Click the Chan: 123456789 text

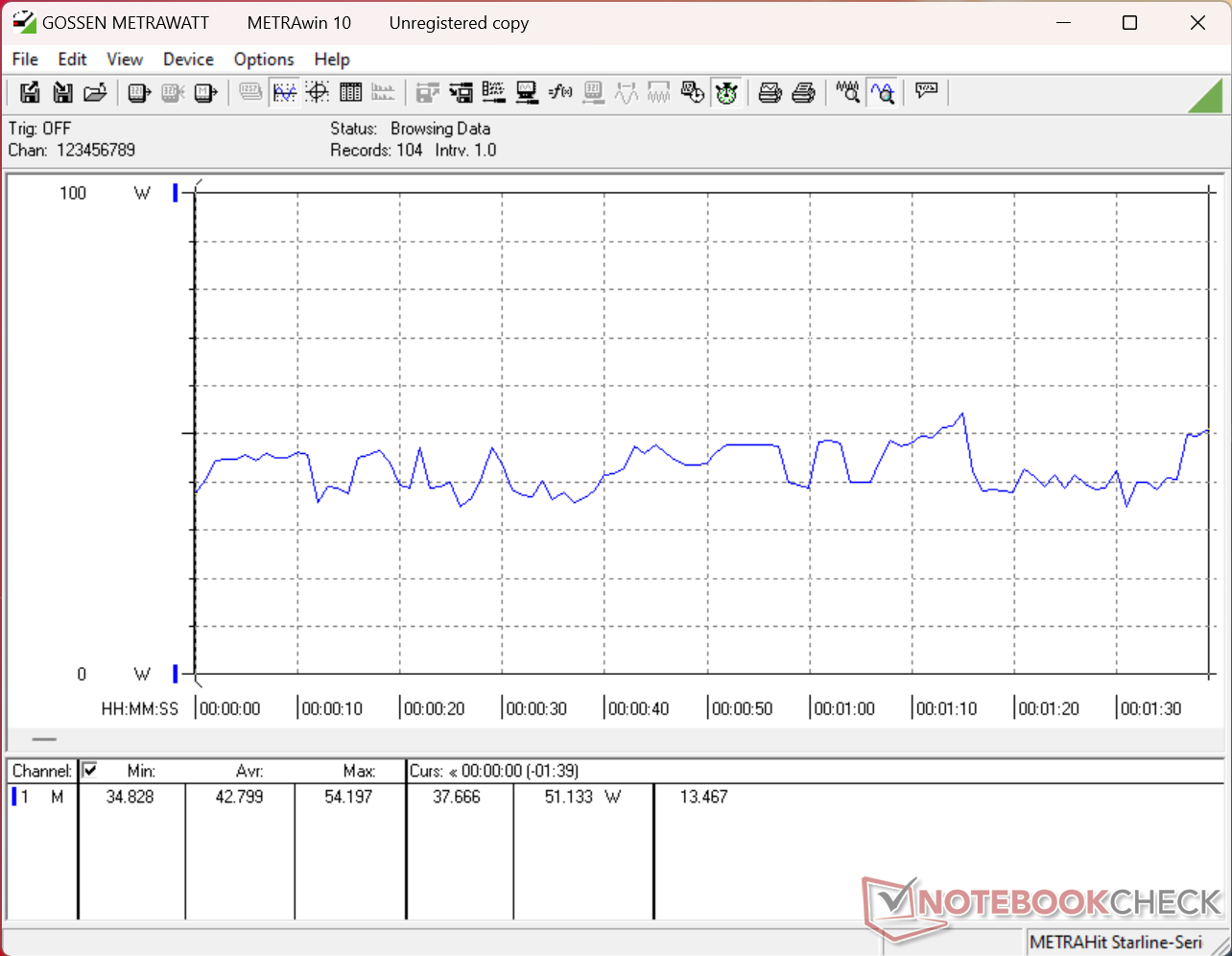pyautogui.click(x=72, y=151)
